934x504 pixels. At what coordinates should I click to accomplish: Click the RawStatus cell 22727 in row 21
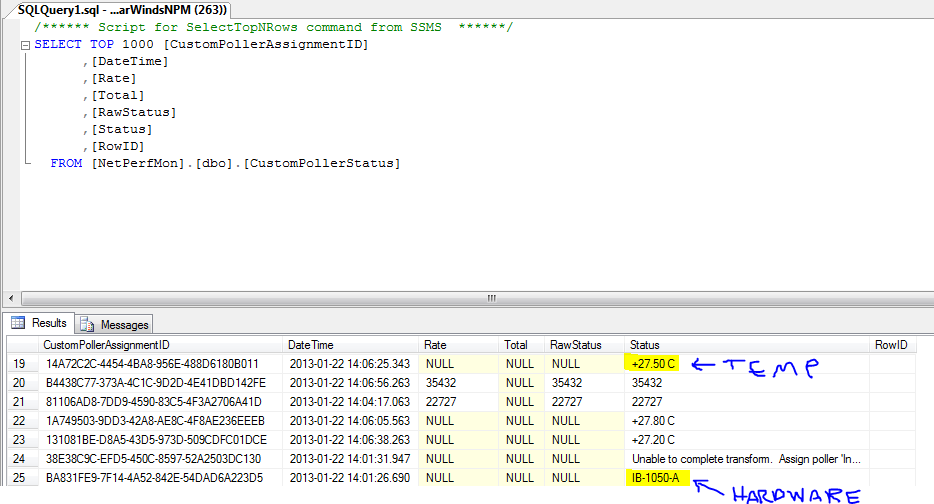(584, 402)
